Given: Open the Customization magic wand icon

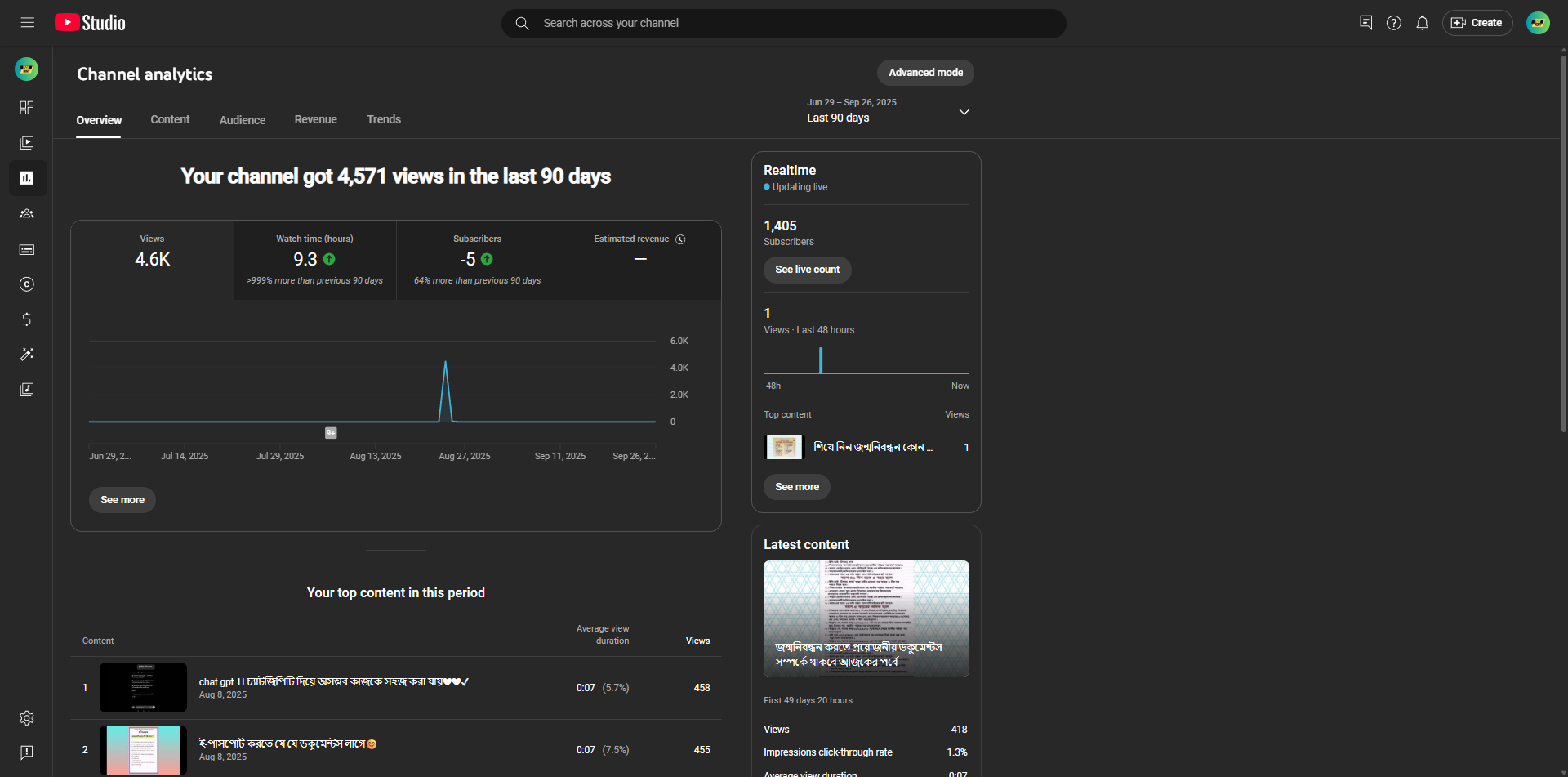Looking at the screenshot, I should pos(27,355).
